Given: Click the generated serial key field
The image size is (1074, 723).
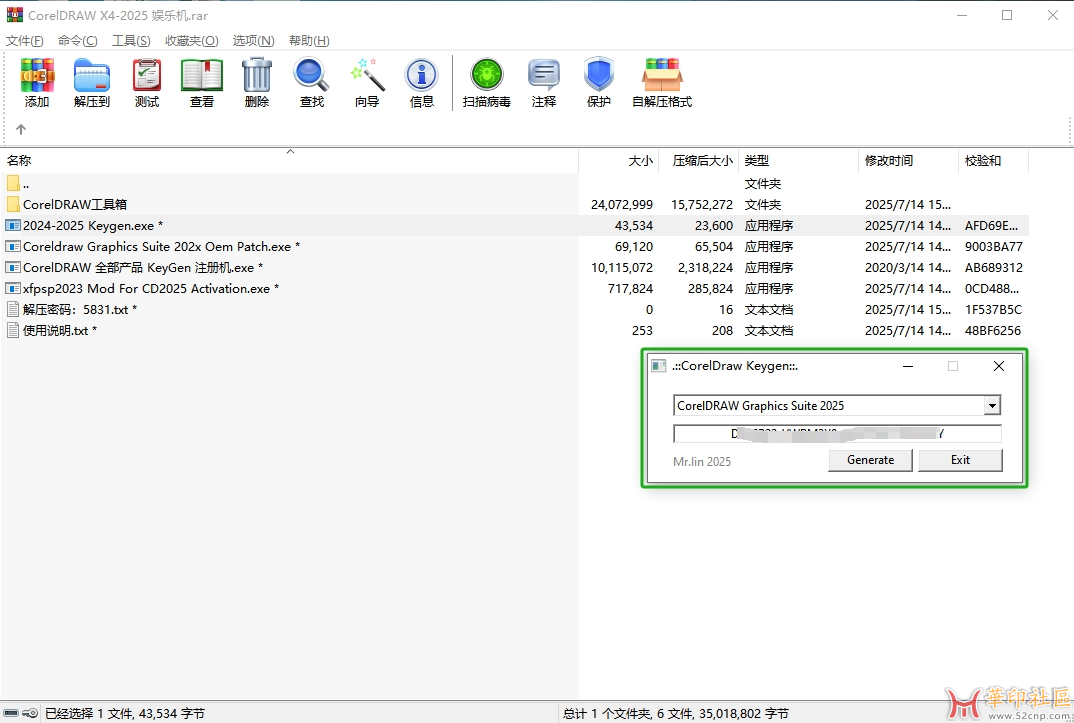Looking at the screenshot, I should [x=837, y=433].
